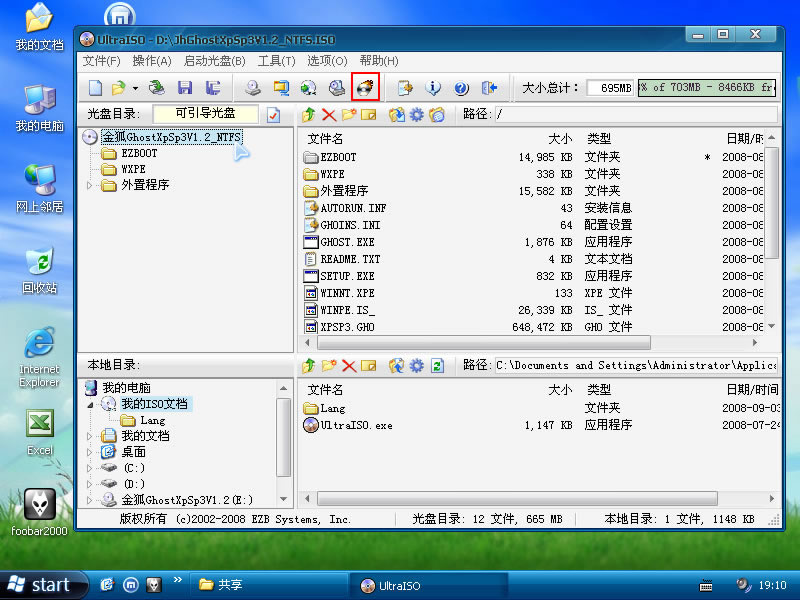Go up a level in the disc file pane

pyautogui.click(x=308, y=114)
